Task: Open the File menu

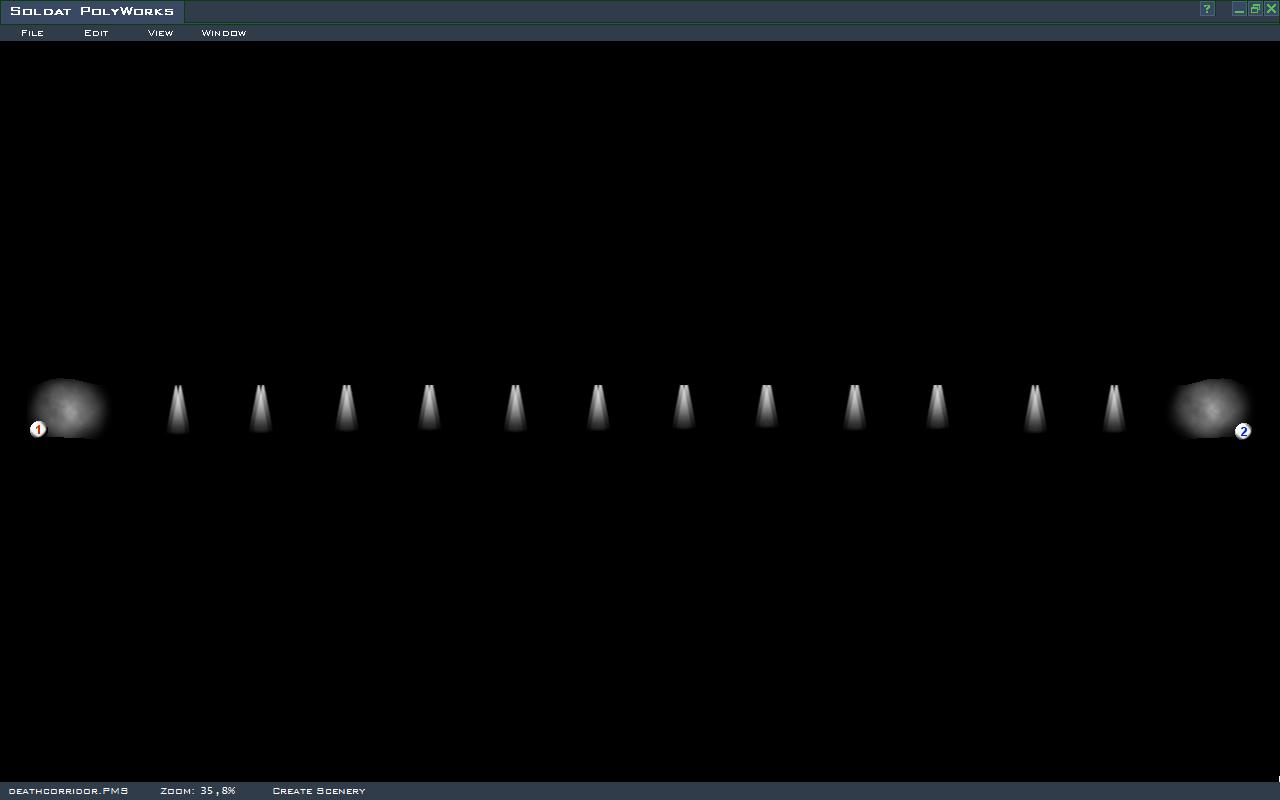Action: [32, 33]
